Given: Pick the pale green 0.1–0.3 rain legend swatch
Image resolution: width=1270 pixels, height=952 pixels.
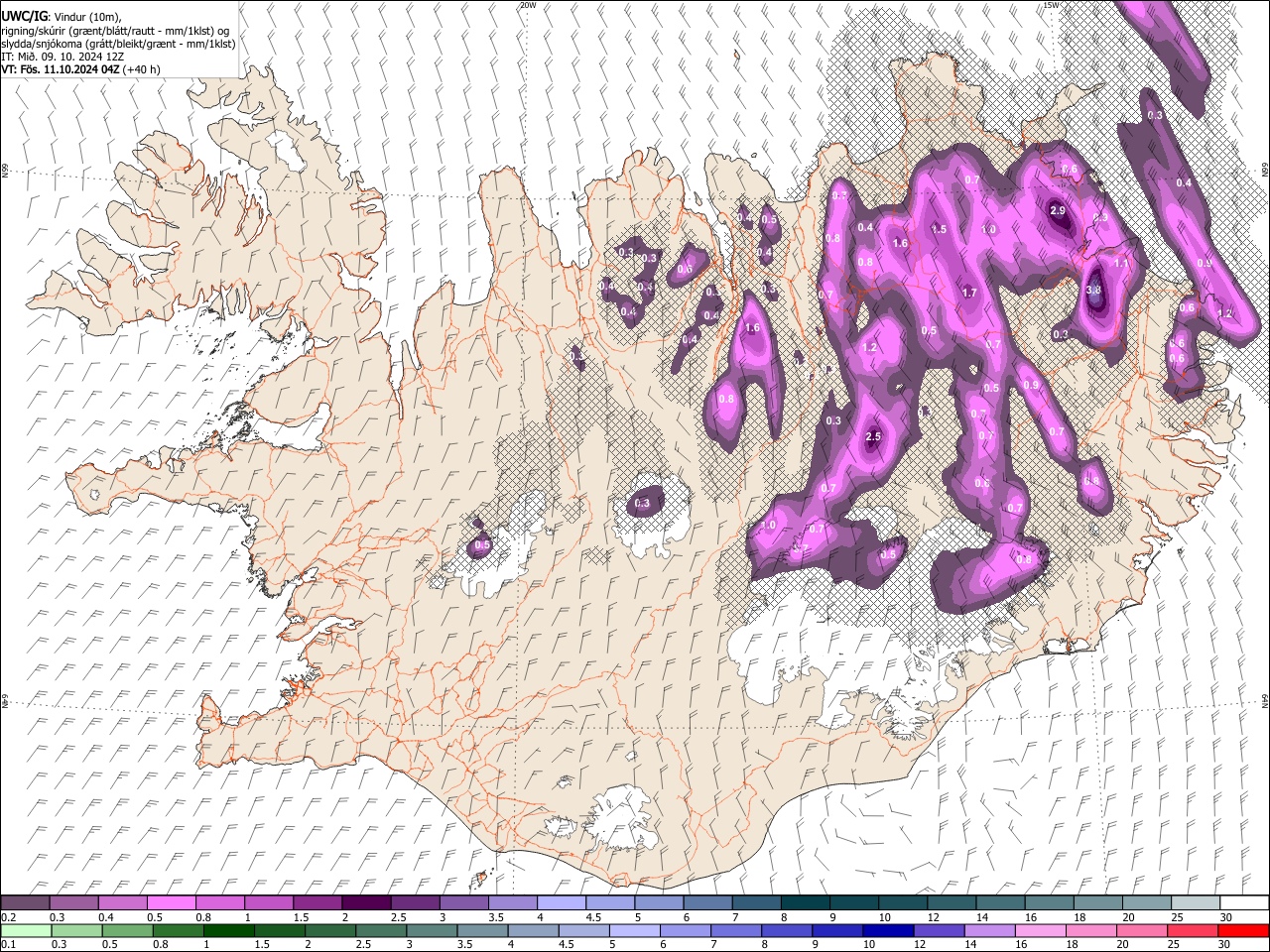Looking at the screenshot, I should pos(27,930).
